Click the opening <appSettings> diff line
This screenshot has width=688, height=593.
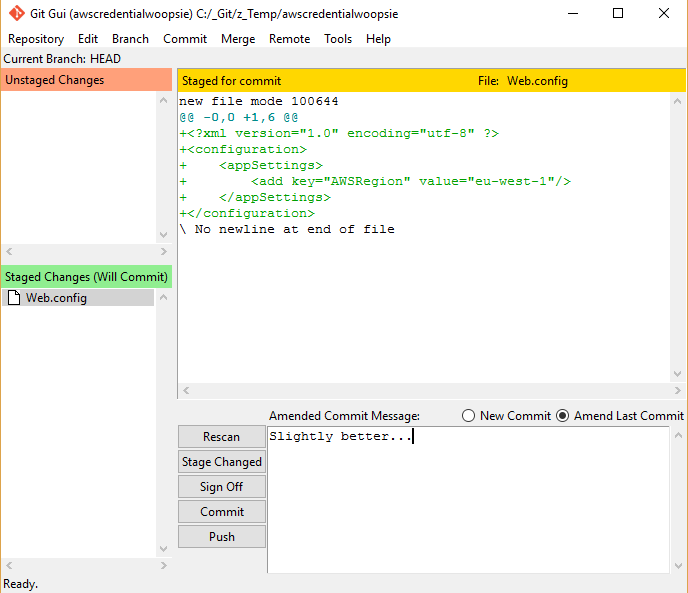click(x=251, y=165)
